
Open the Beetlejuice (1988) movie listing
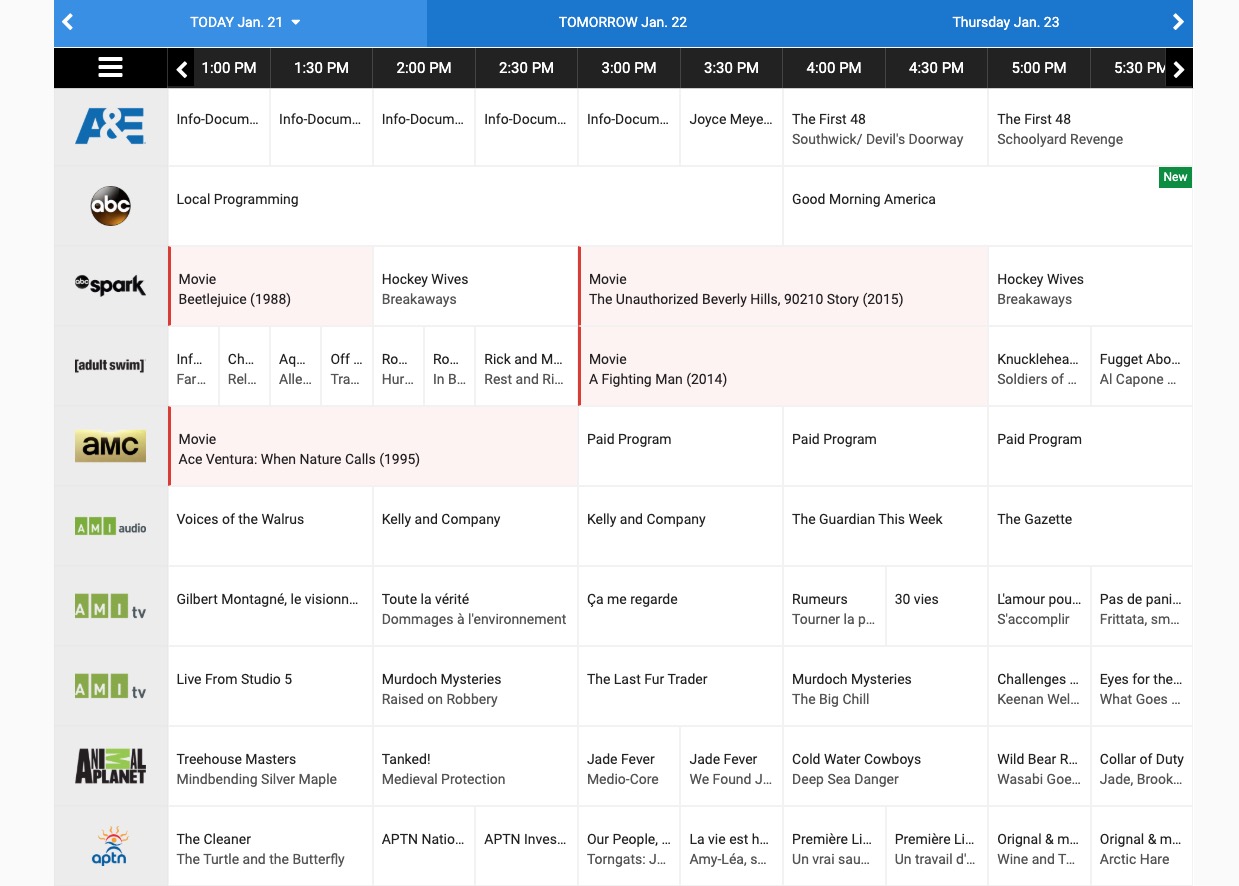coord(270,286)
